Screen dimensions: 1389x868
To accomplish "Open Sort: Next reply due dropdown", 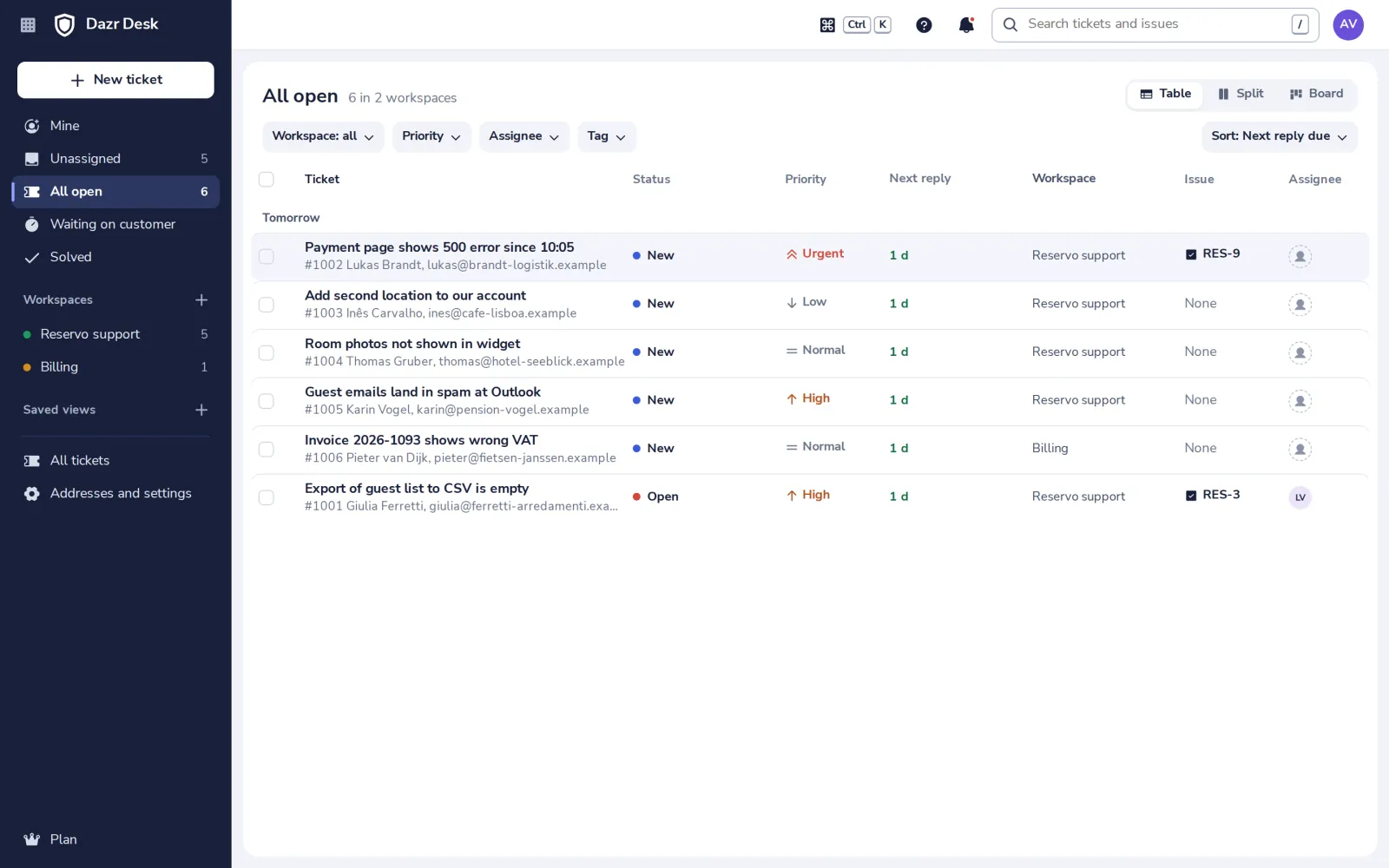I will [1279, 136].
